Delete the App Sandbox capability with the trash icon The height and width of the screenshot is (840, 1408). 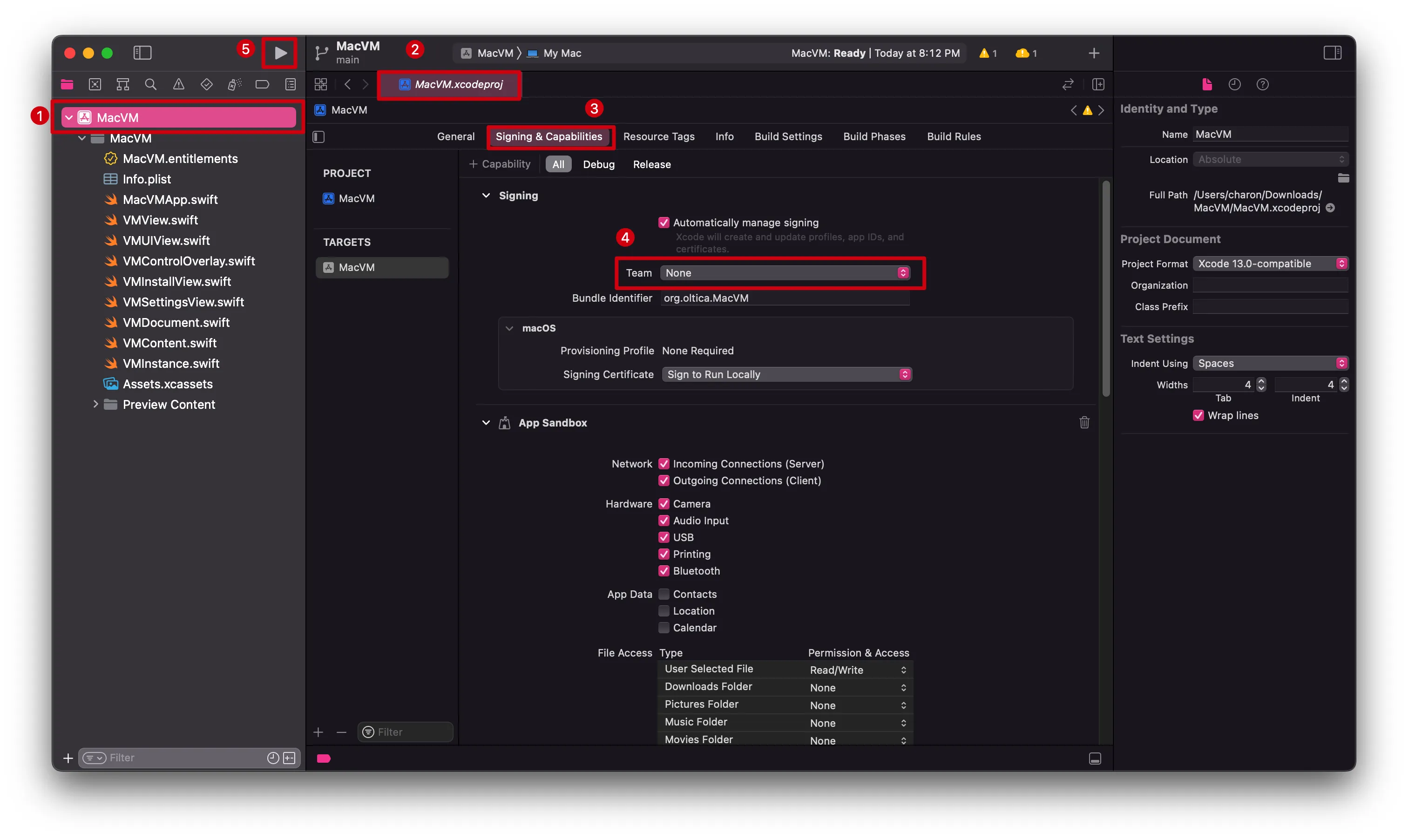[x=1084, y=422]
